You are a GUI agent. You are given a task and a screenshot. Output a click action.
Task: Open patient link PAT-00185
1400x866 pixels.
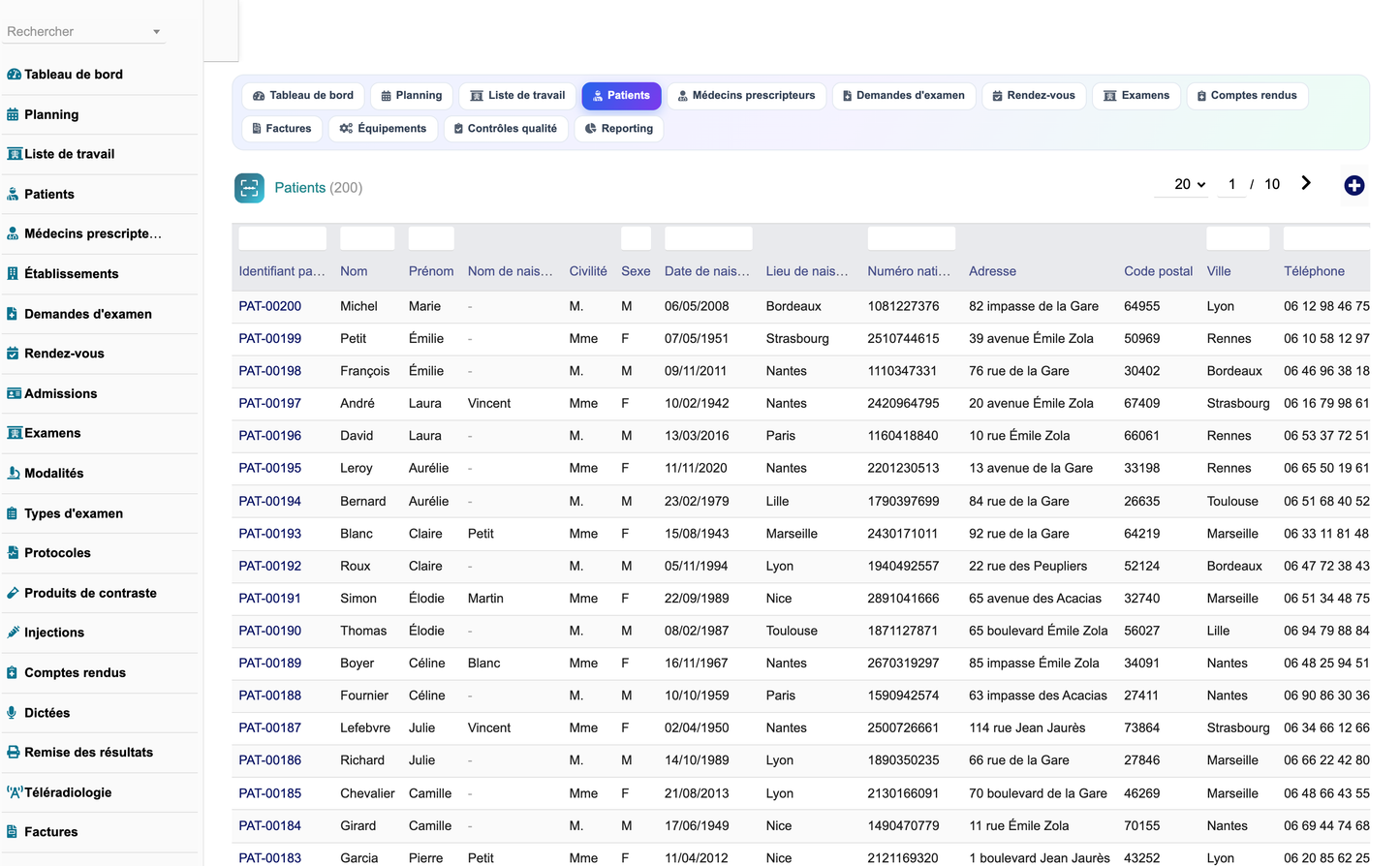tap(270, 793)
